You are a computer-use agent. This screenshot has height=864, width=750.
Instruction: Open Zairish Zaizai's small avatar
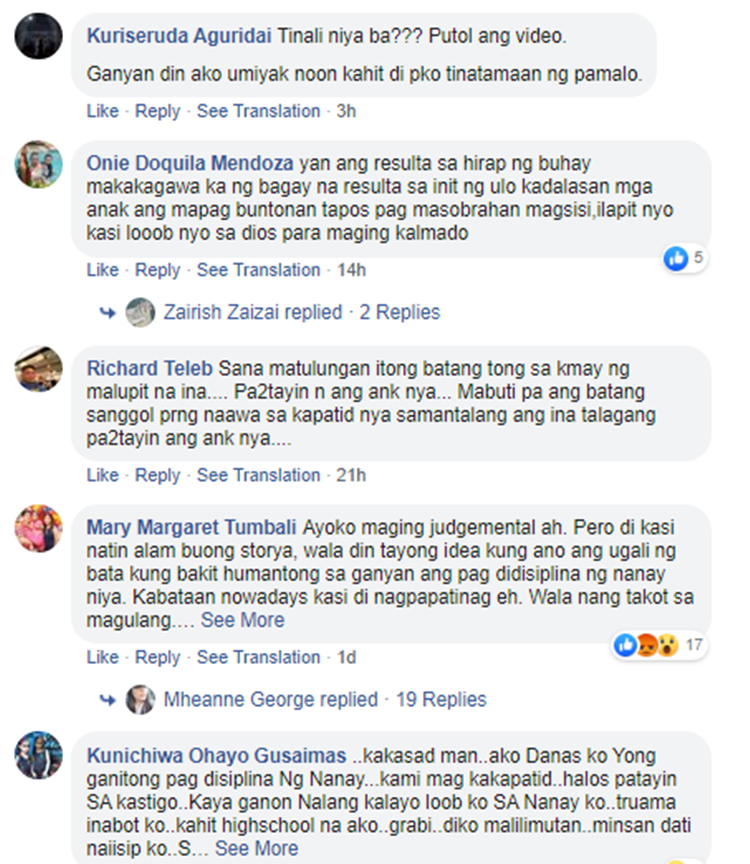(x=141, y=312)
